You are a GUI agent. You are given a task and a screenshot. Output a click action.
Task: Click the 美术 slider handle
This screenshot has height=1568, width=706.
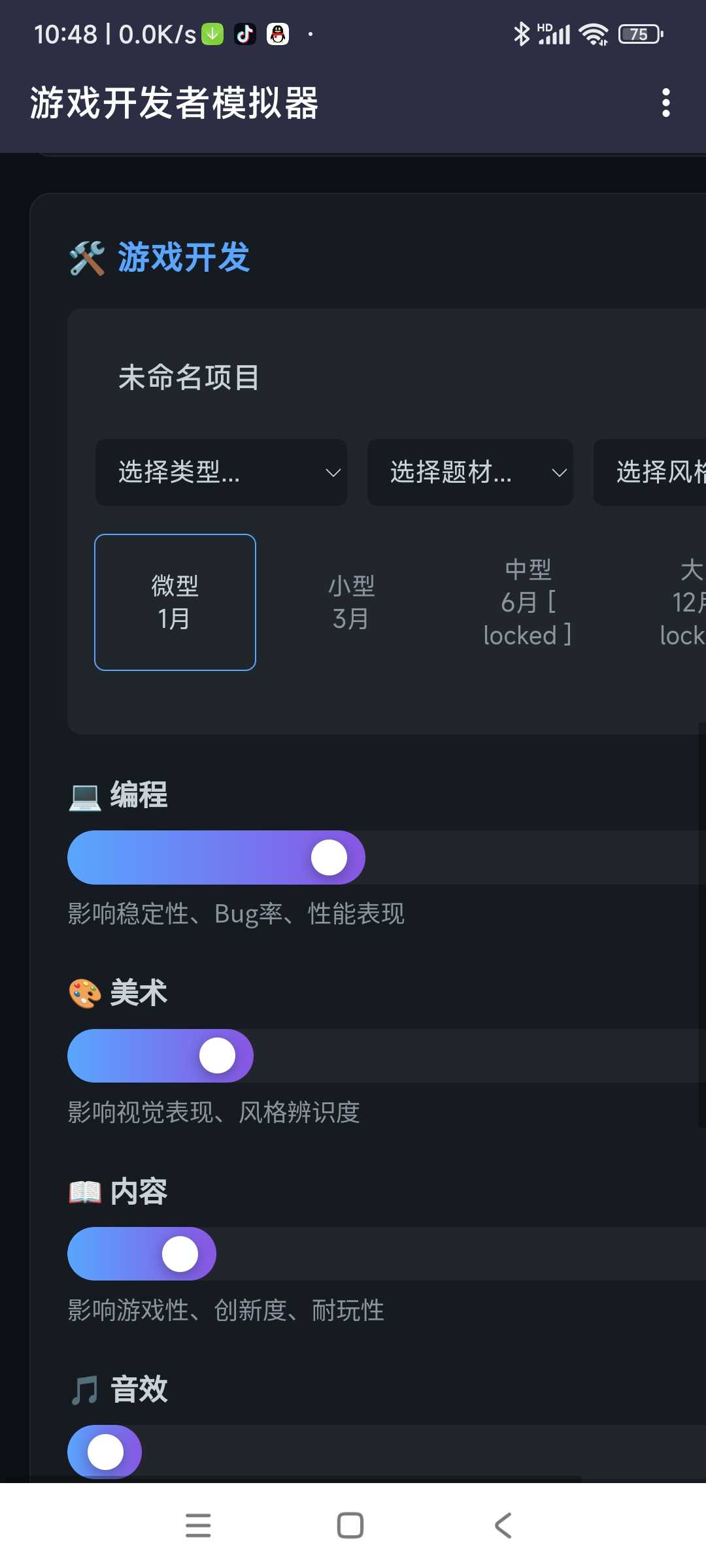(x=217, y=1055)
